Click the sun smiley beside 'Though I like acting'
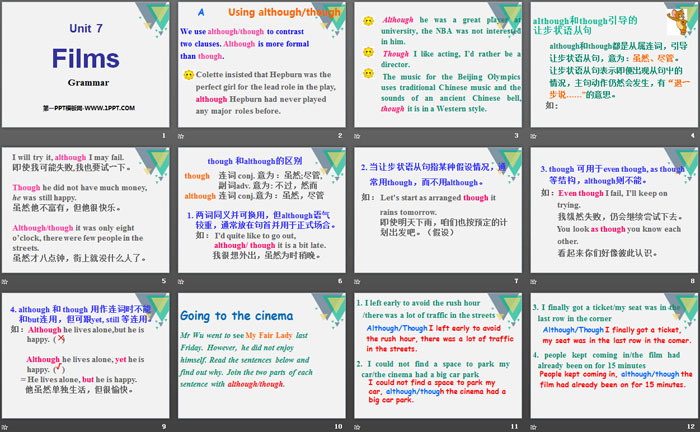 tap(368, 50)
